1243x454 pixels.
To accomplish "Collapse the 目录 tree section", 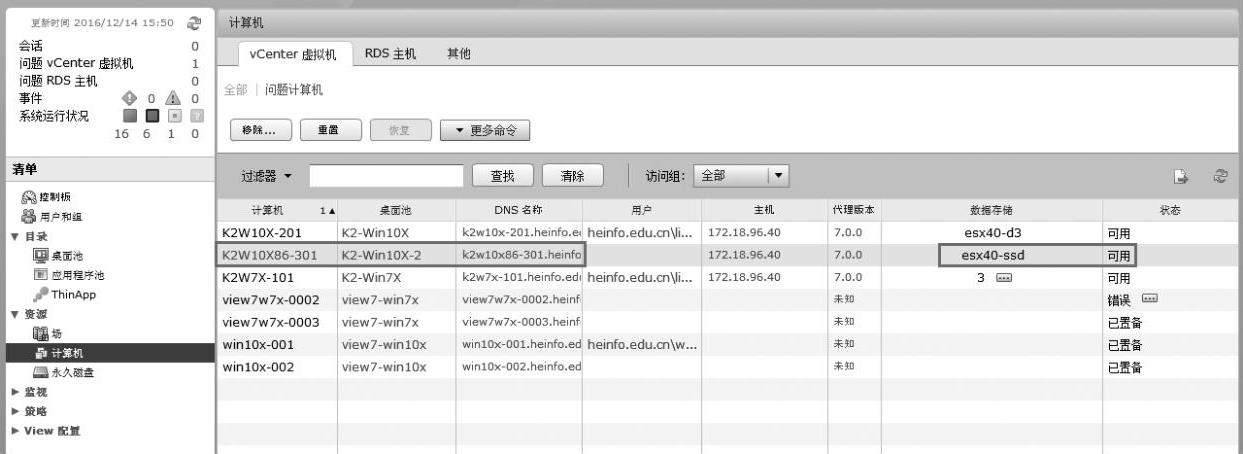I will 14,236.
